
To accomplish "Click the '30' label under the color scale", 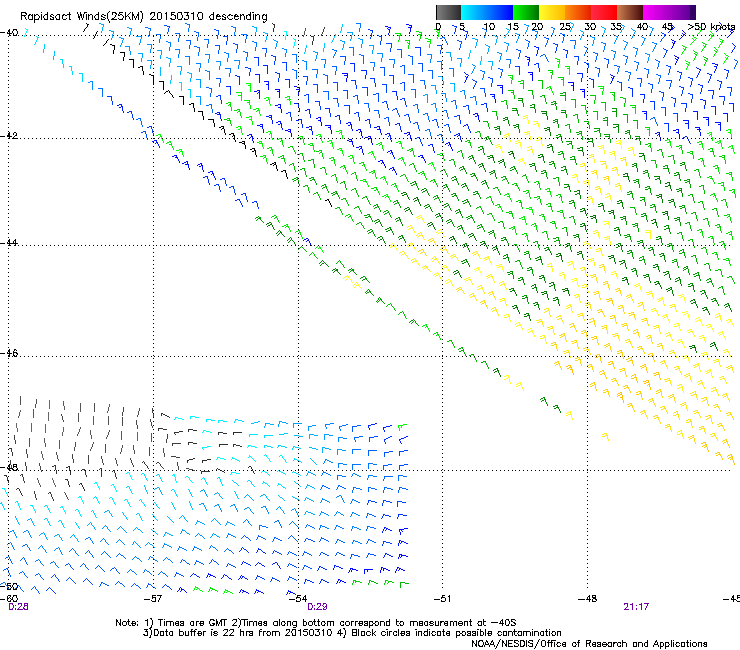I will click(590, 27).
